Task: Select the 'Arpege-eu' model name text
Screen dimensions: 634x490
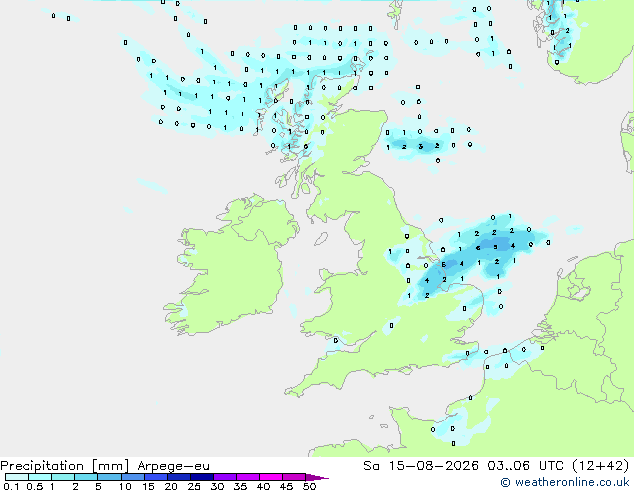Action: click(x=173, y=466)
